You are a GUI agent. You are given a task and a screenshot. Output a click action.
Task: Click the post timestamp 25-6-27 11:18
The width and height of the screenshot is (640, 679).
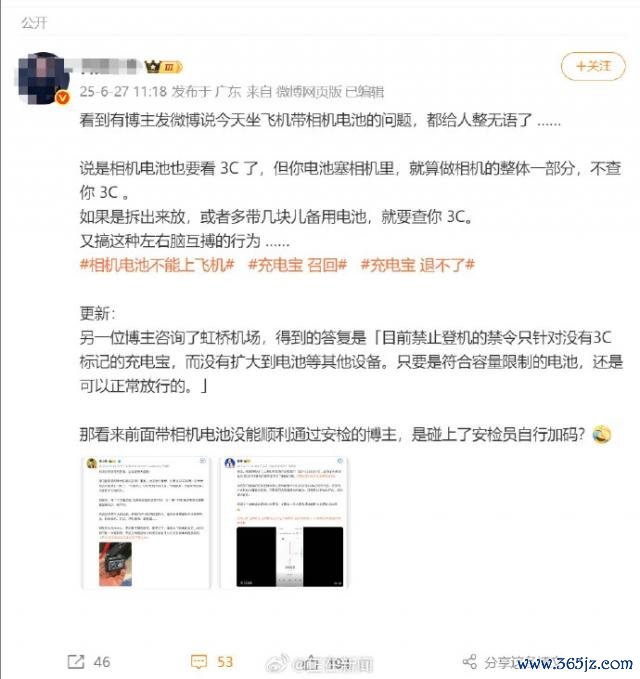pos(123,92)
